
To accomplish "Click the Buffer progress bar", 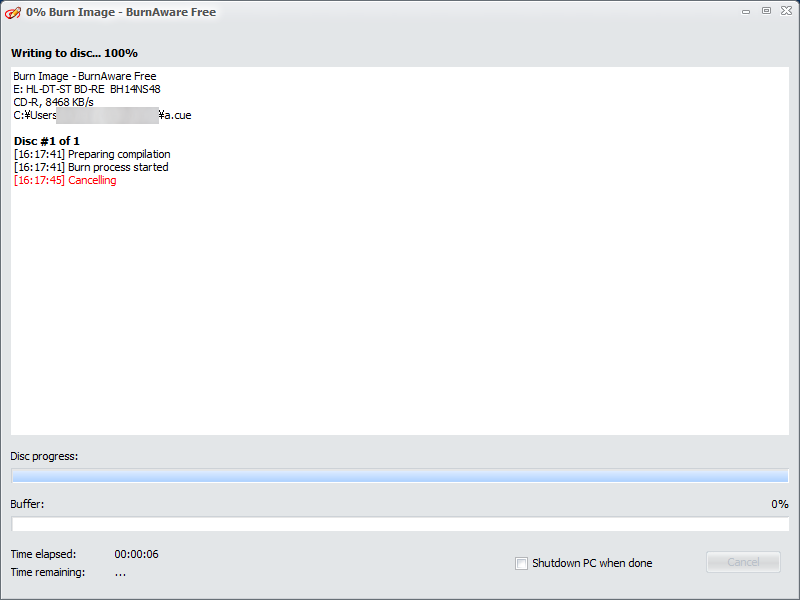I will 400,524.
